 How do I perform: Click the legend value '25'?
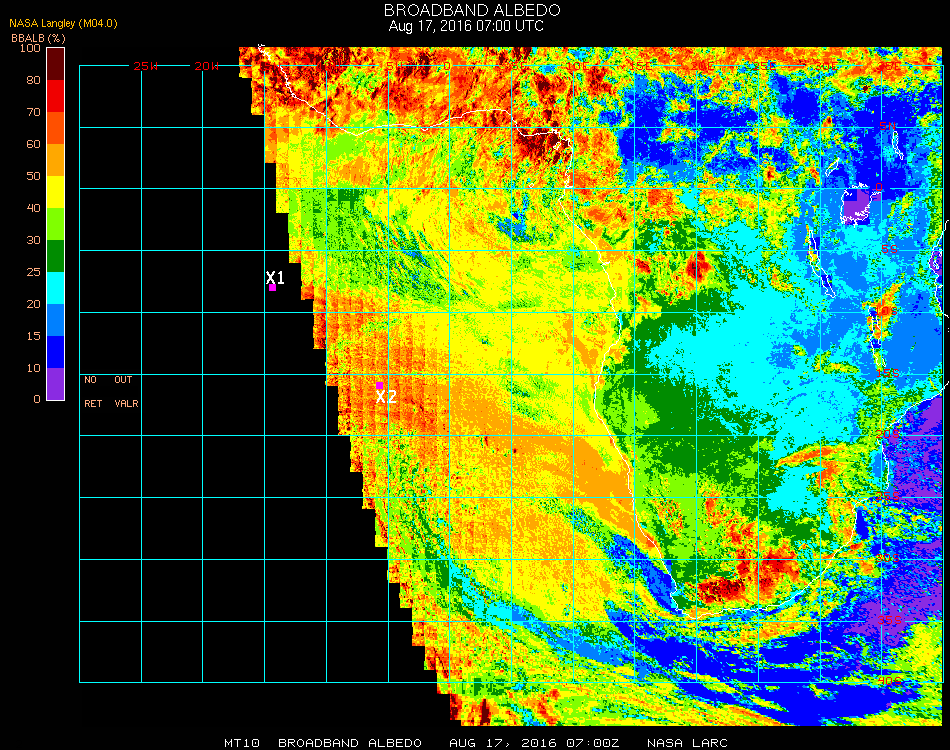pyautogui.click(x=33, y=273)
